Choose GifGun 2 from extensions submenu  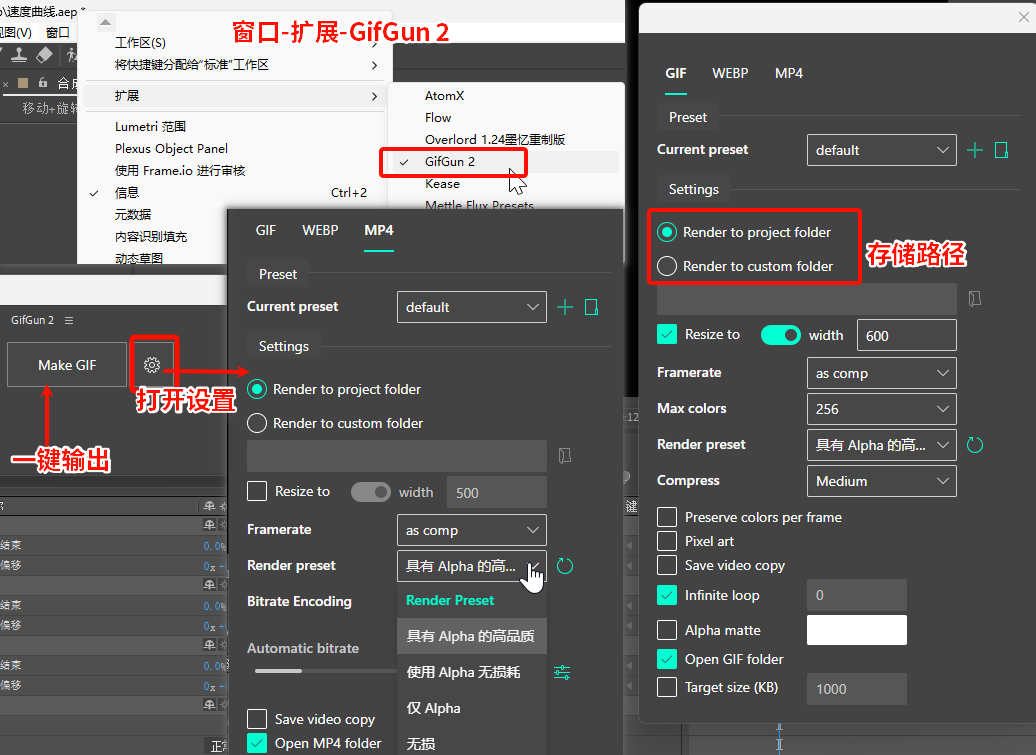coord(450,162)
